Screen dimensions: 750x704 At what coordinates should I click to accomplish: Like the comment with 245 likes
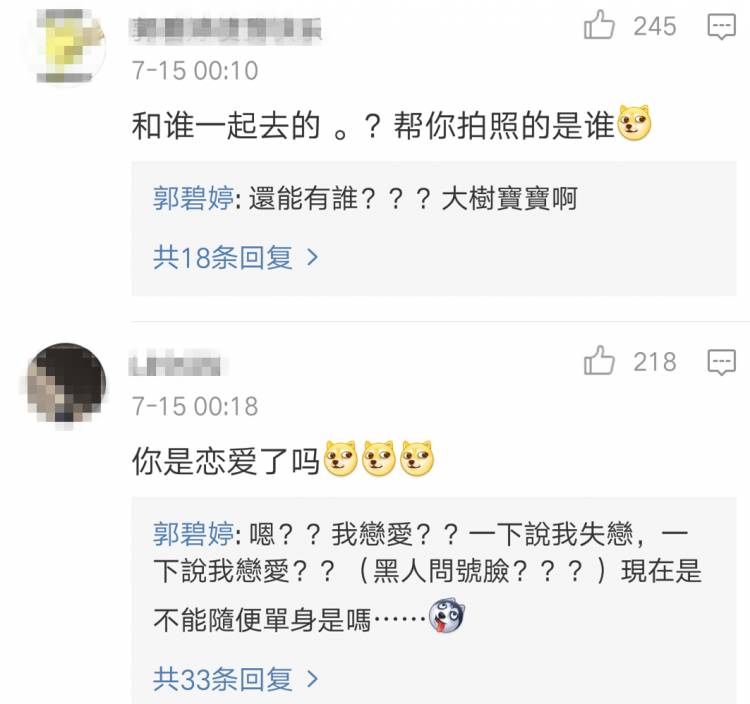[599, 25]
